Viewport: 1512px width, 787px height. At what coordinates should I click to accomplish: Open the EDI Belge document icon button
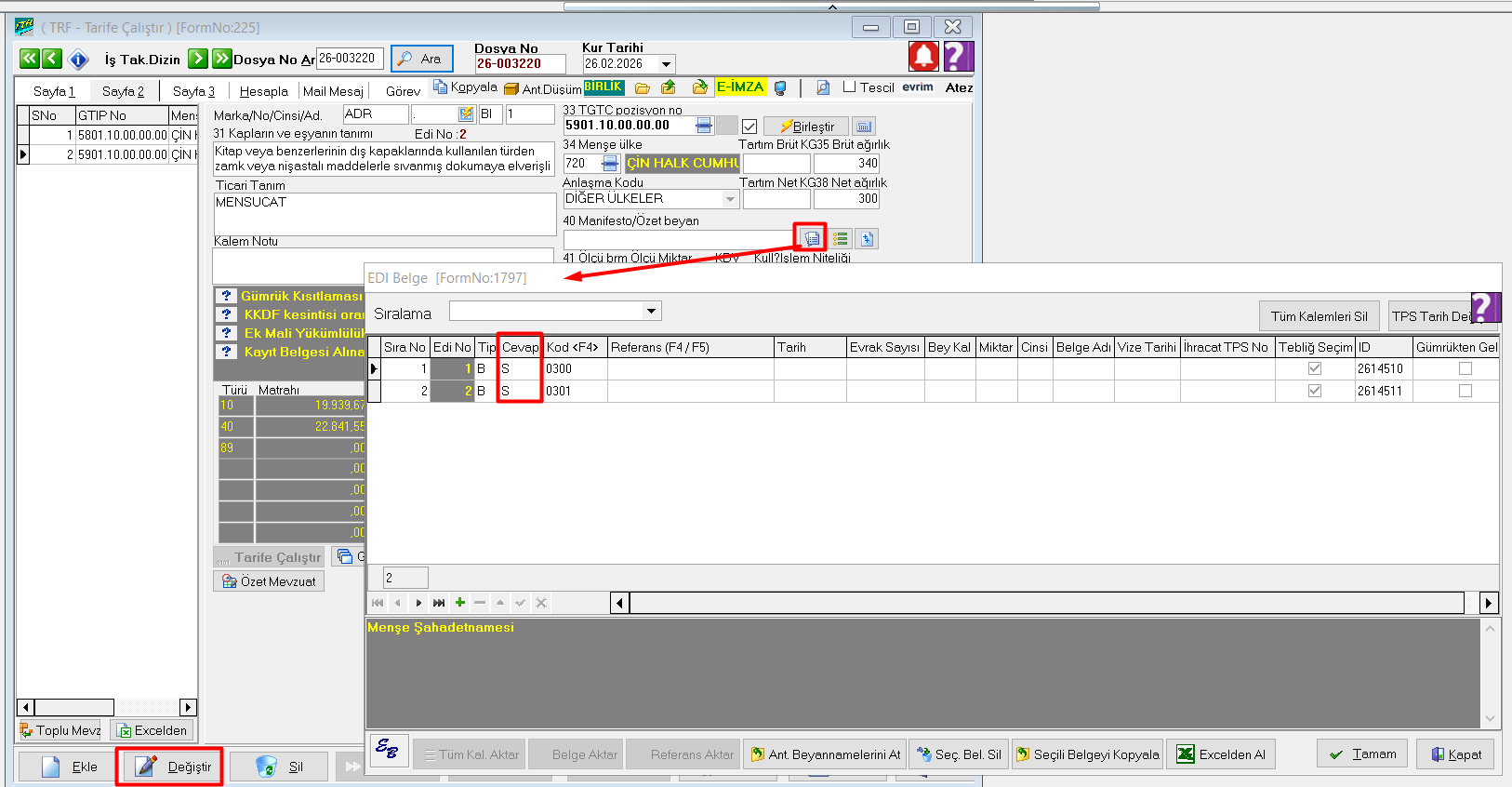tap(812, 239)
